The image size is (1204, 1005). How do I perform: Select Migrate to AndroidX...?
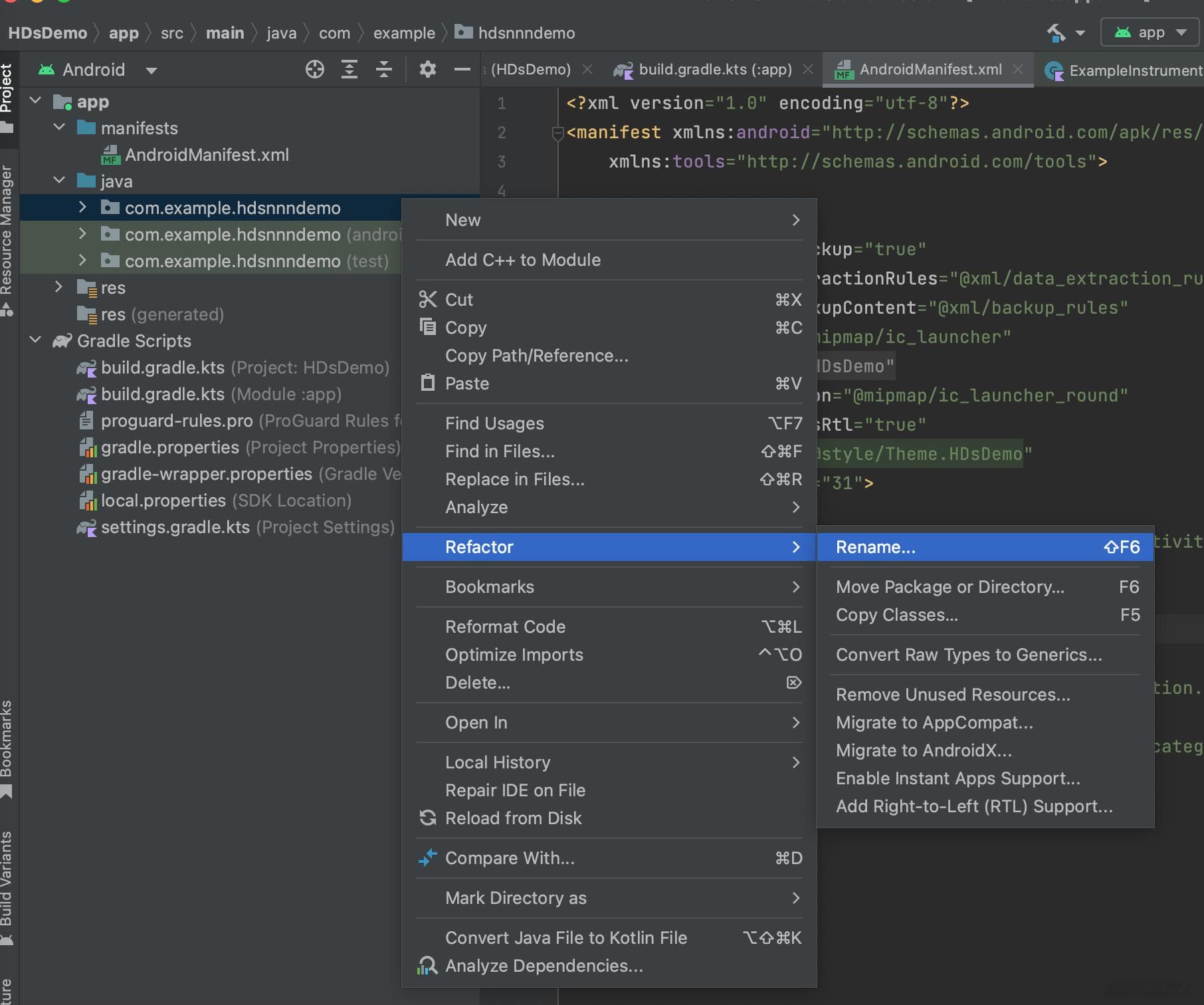[985, 750]
